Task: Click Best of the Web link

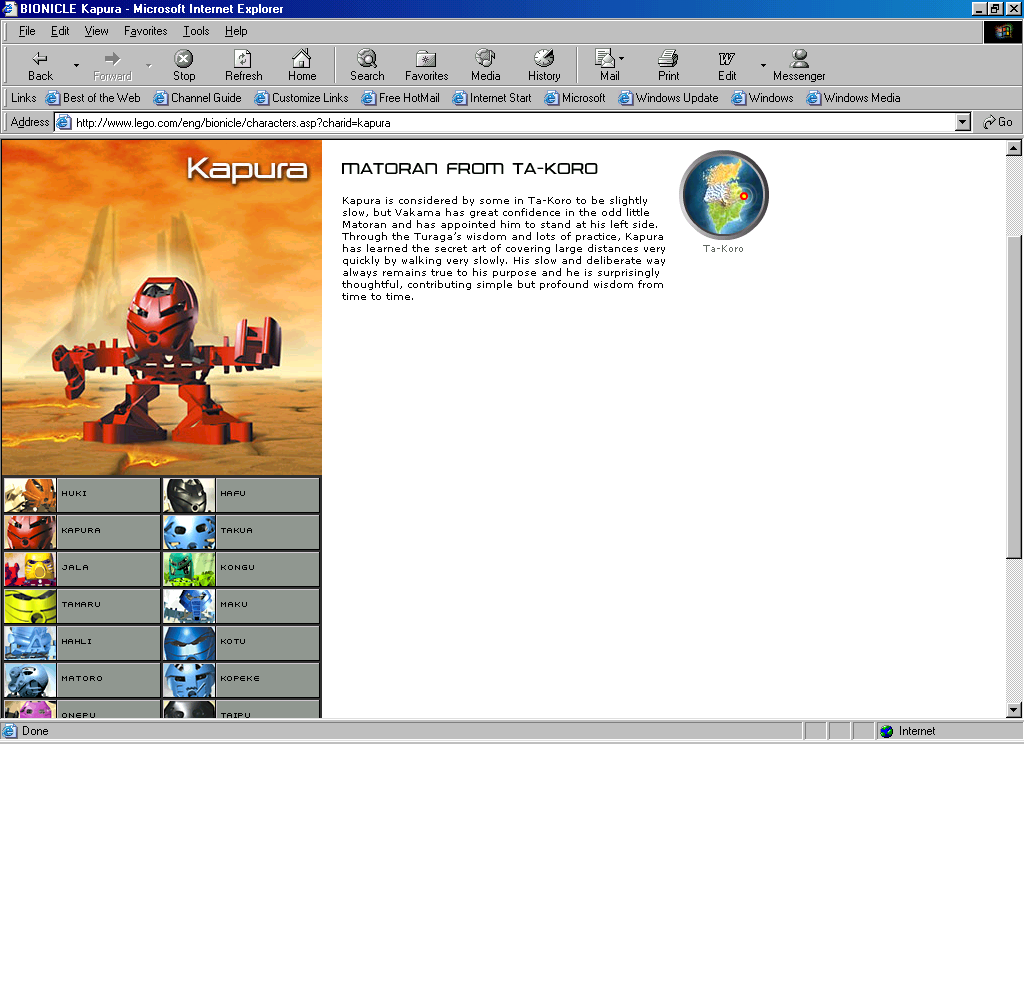Action: click(x=93, y=98)
